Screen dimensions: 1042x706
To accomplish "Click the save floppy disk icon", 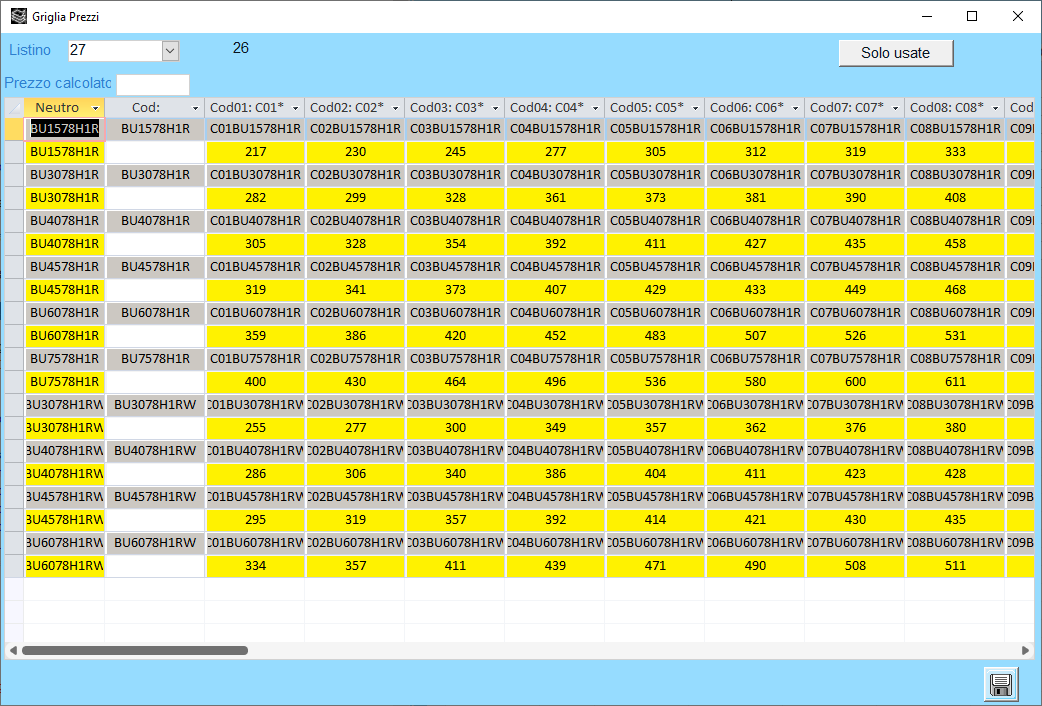I will [x=1000, y=684].
